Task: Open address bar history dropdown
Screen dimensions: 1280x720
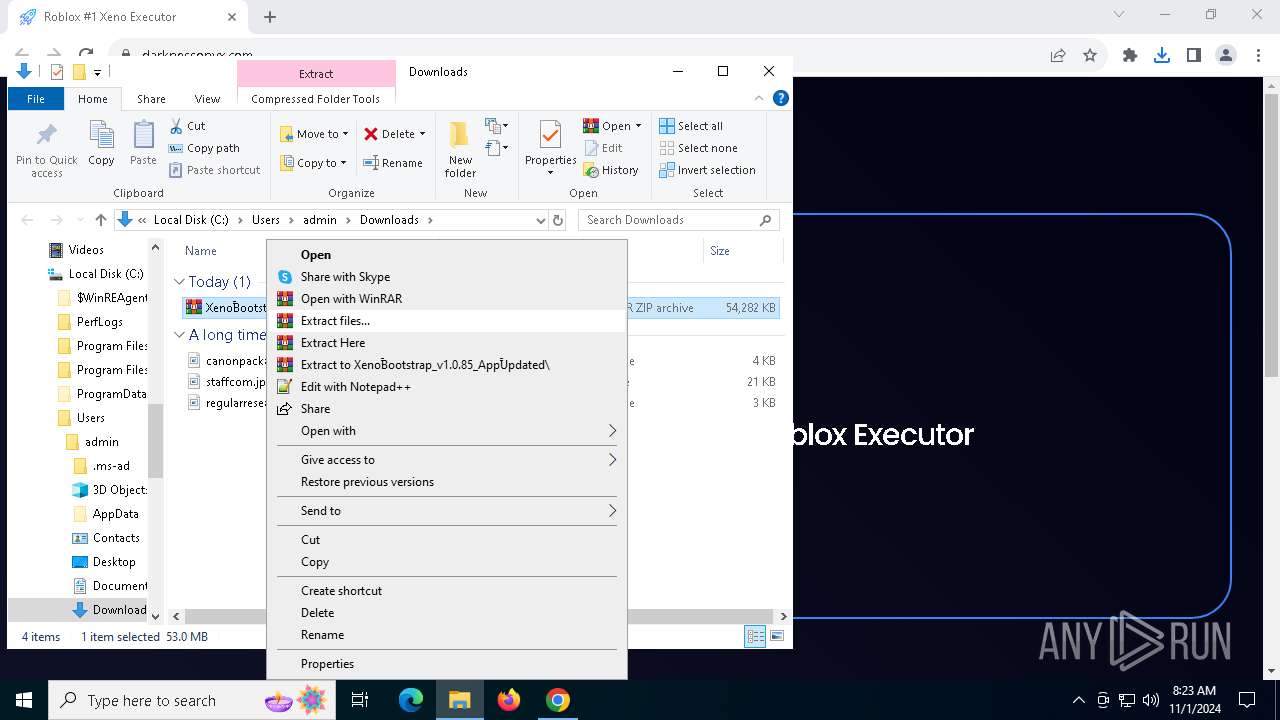Action: point(541,220)
